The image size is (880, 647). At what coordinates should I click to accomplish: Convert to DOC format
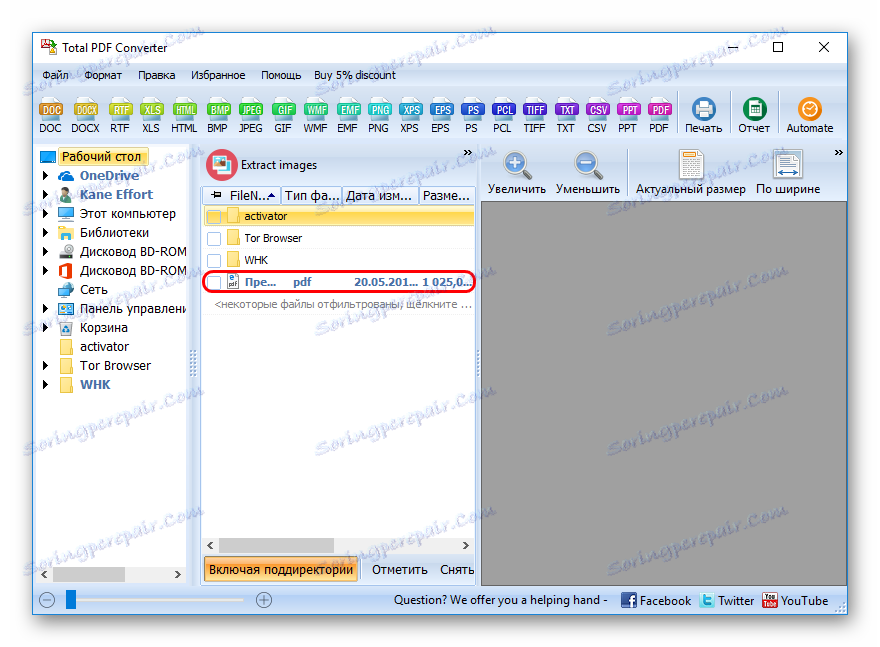(x=51, y=116)
